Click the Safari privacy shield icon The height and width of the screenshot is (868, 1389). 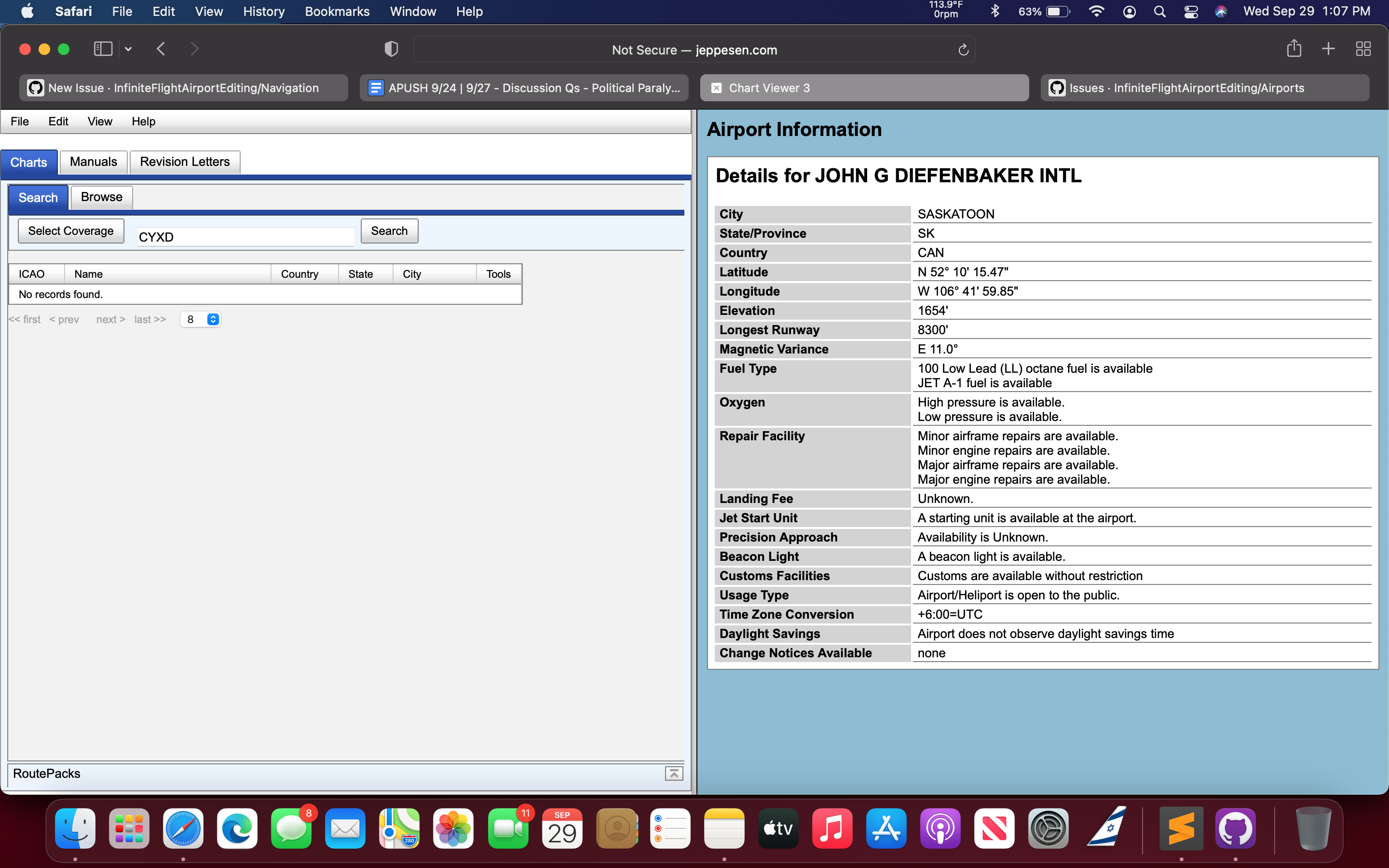click(x=391, y=49)
